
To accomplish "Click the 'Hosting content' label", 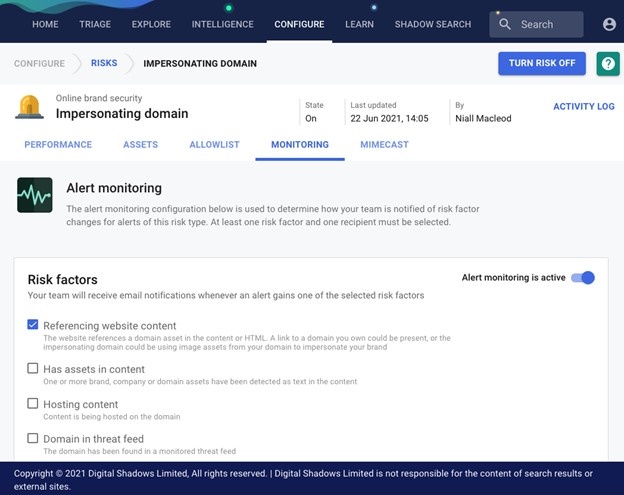I will pos(80,404).
